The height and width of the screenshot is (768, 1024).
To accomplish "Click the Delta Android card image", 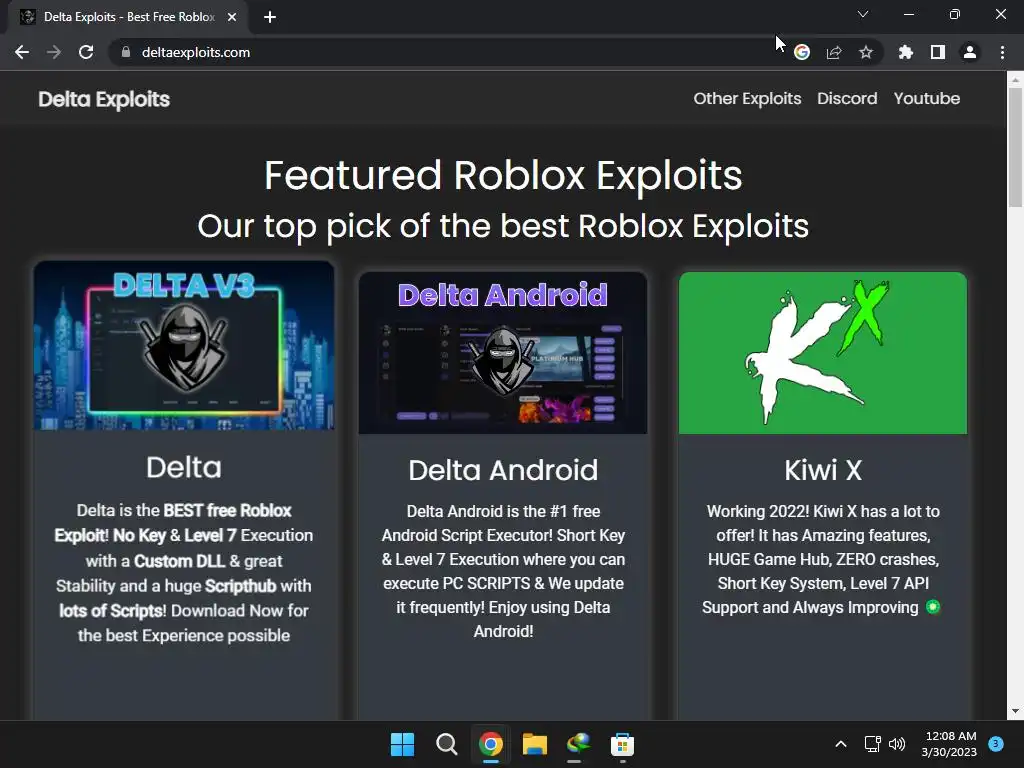I will (503, 353).
